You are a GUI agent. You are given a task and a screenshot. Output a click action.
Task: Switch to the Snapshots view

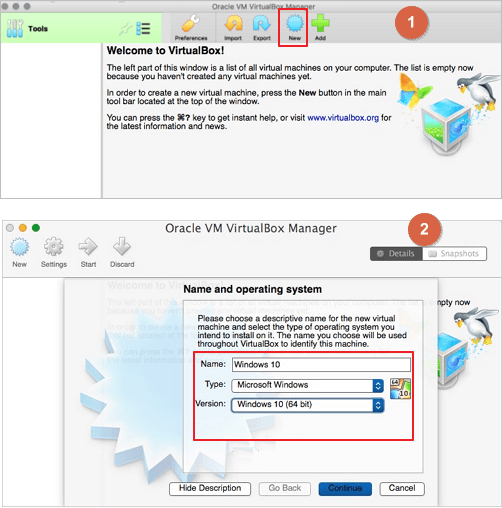(x=455, y=254)
